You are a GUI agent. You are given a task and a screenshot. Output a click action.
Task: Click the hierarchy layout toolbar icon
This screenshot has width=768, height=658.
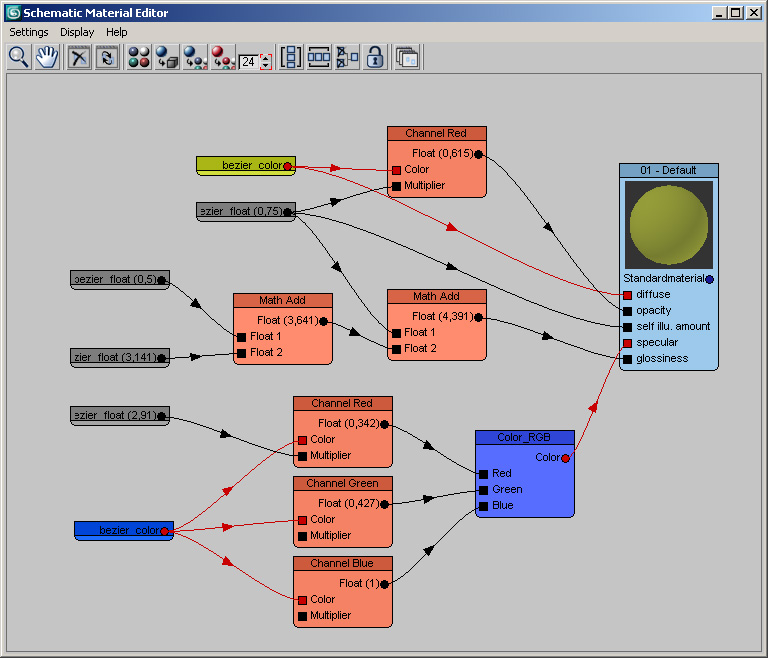coord(347,57)
